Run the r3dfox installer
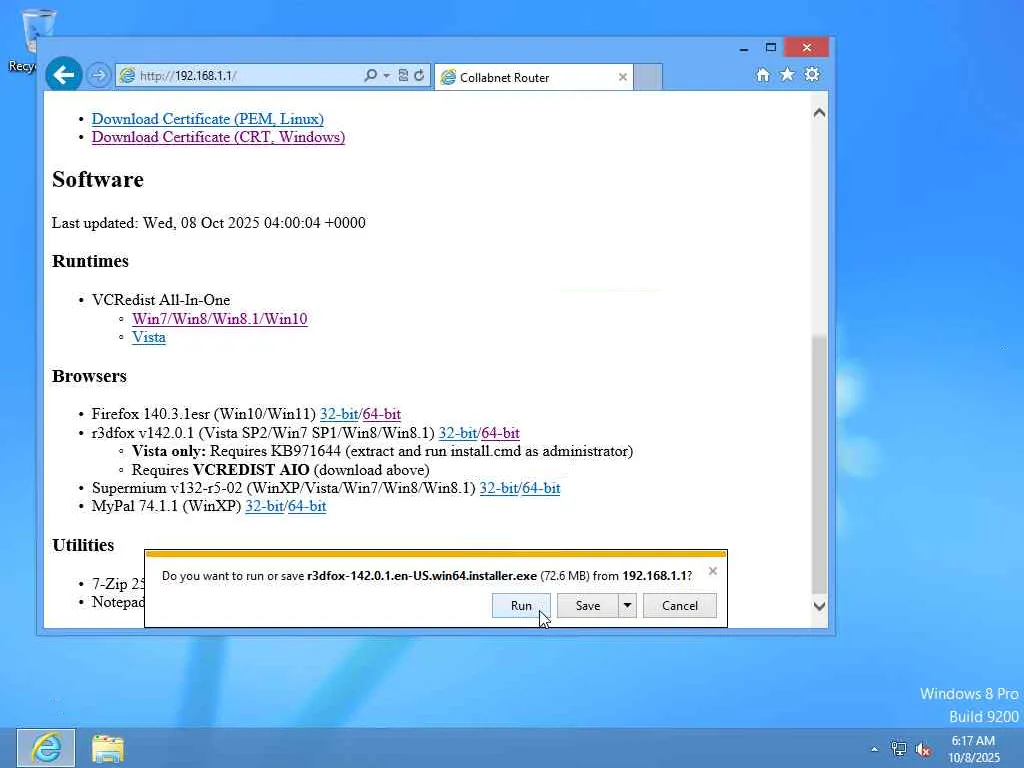The height and width of the screenshot is (768, 1024). click(521, 605)
